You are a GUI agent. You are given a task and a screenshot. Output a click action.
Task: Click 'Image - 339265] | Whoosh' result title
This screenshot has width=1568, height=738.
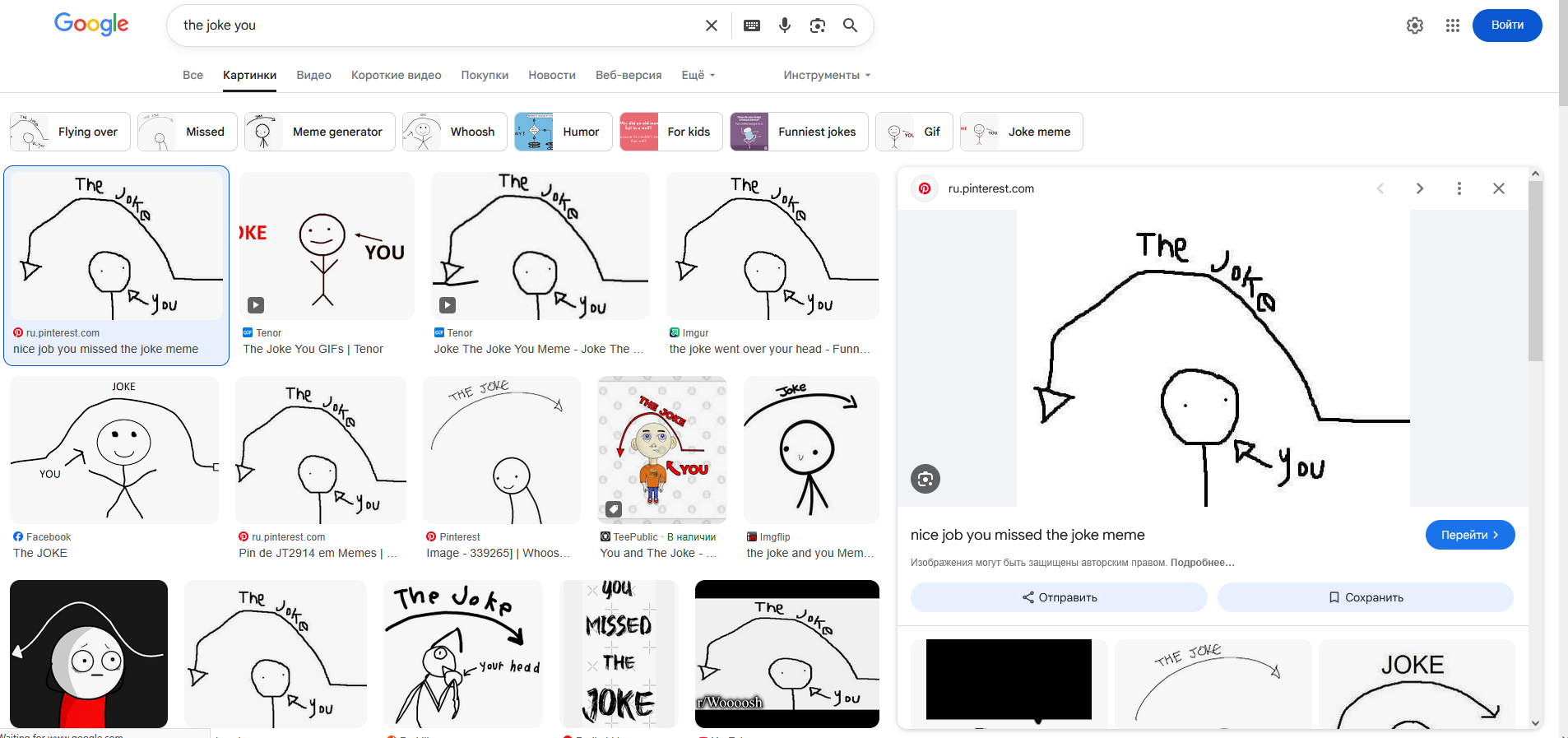click(499, 553)
